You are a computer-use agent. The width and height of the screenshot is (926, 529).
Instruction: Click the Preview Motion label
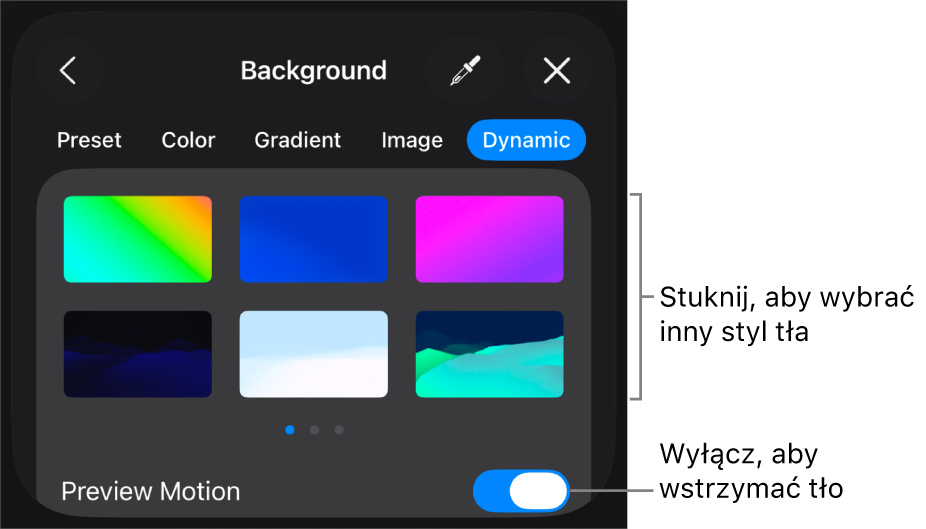tap(151, 491)
